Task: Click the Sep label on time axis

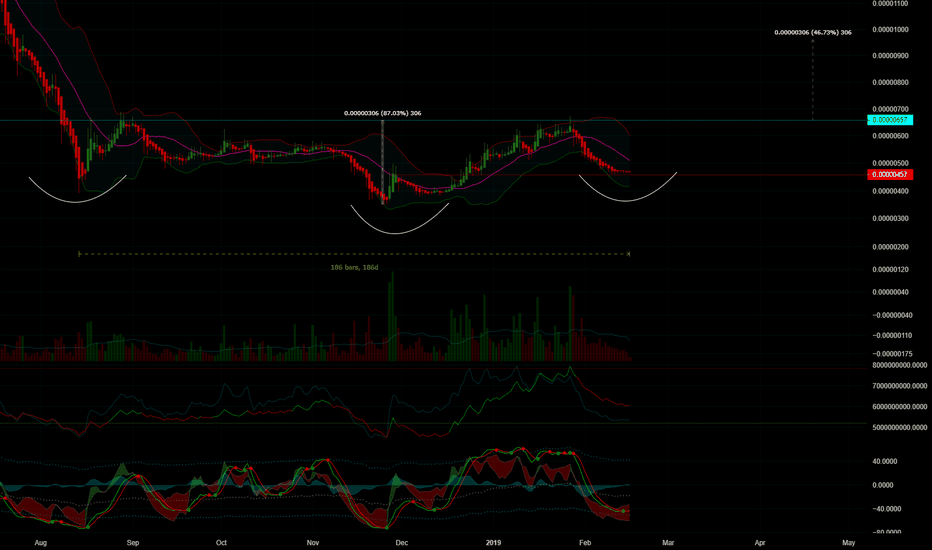Action: pyautogui.click(x=133, y=542)
